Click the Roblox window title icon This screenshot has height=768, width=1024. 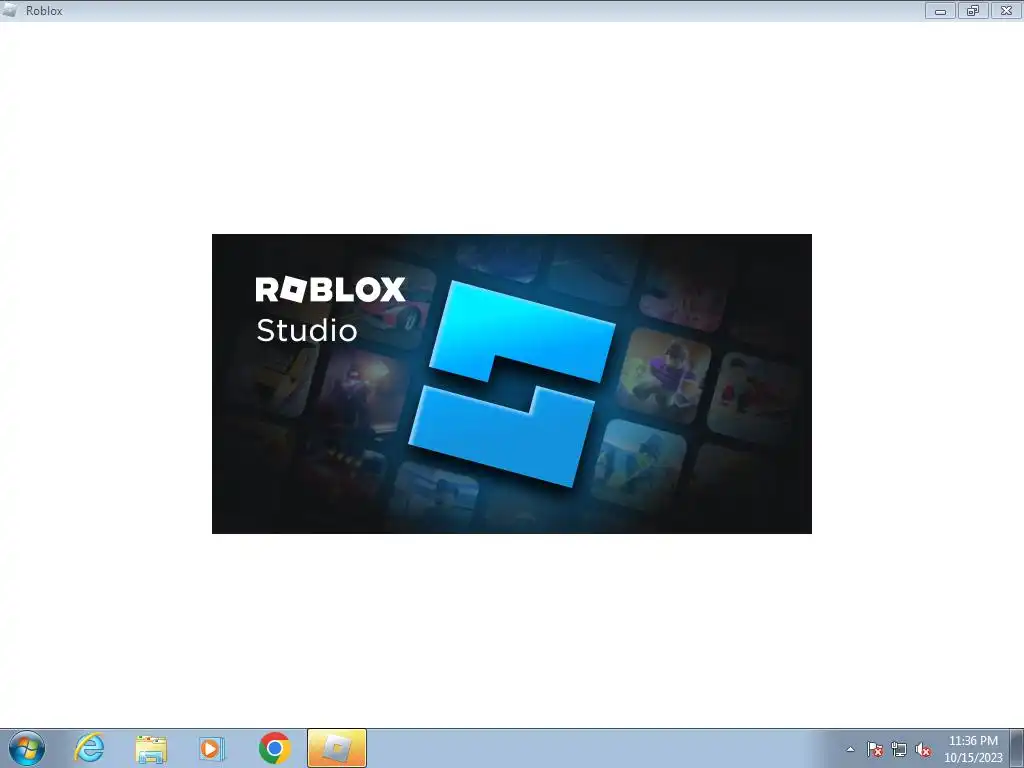coord(10,10)
